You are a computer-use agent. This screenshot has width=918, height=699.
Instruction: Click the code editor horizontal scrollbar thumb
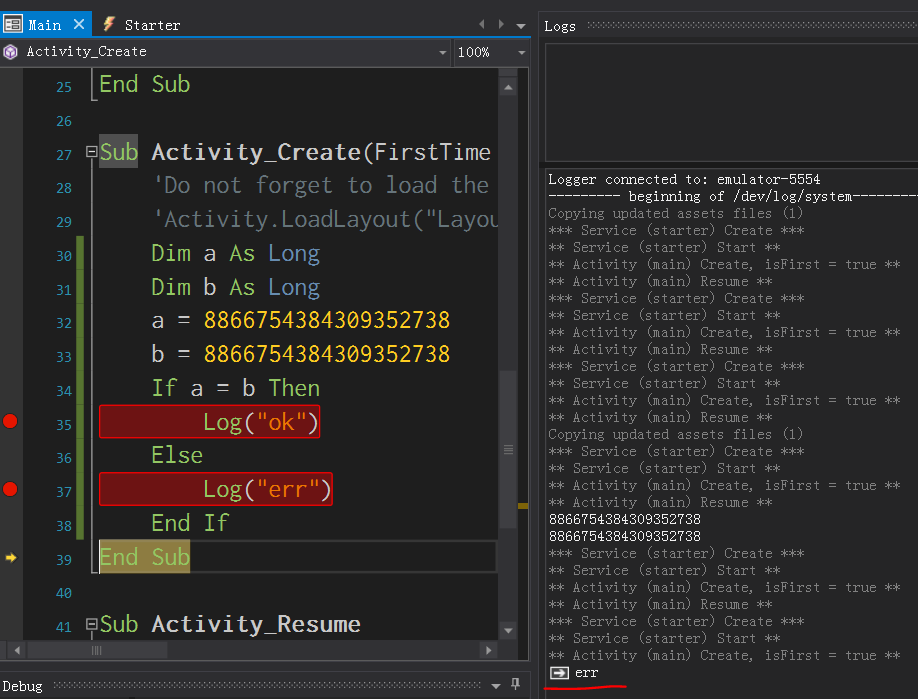[97, 650]
